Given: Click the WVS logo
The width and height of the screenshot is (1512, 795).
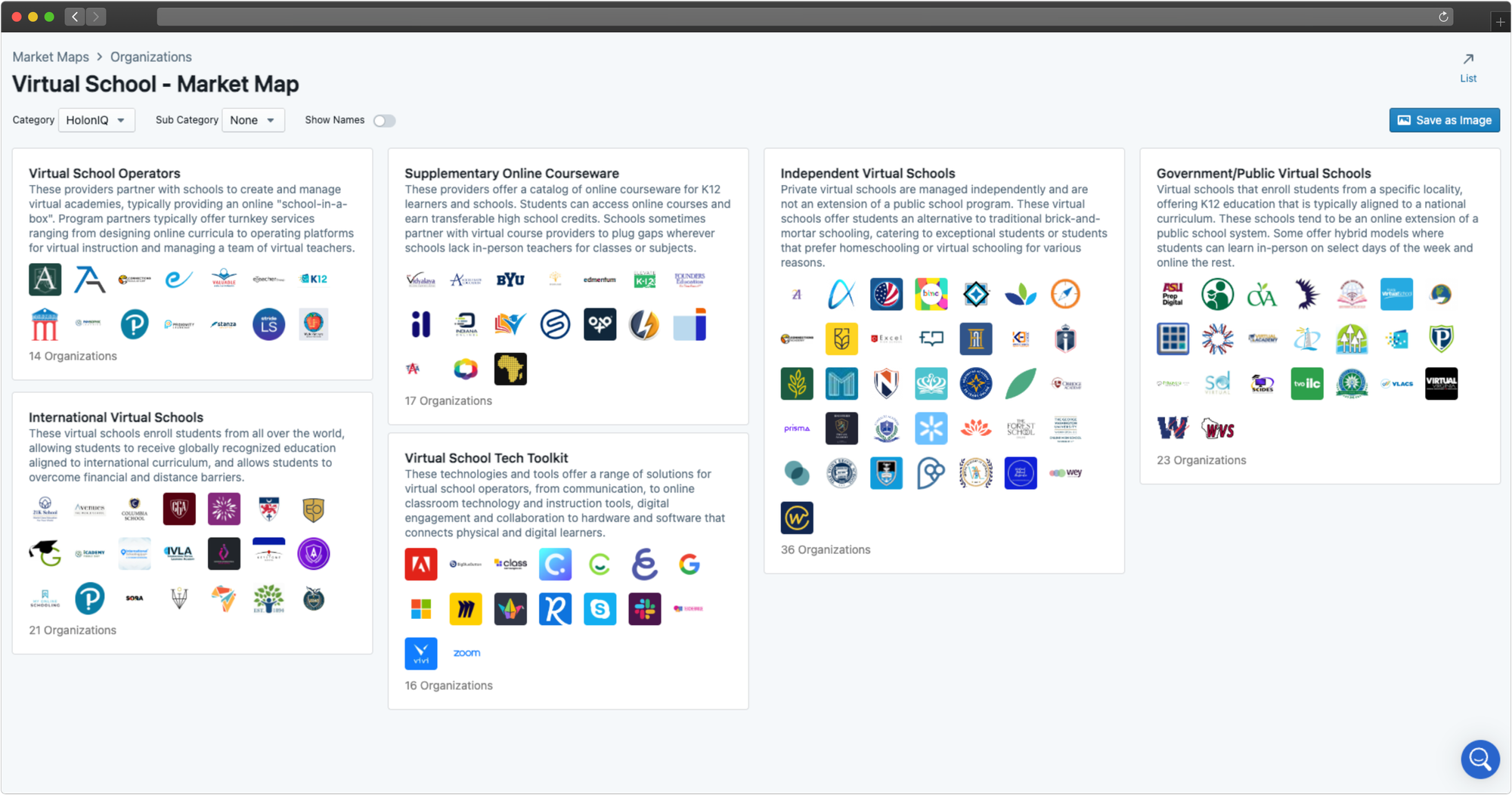Looking at the screenshot, I should pyautogui.click(x=1218, y=429).
